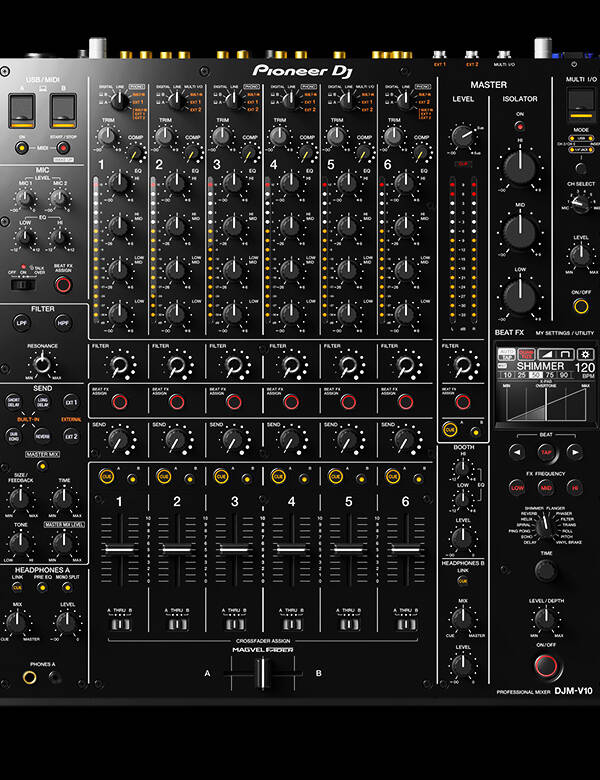
Task: Click channel 1 crossfader assign switch
Action: (120, 624)
